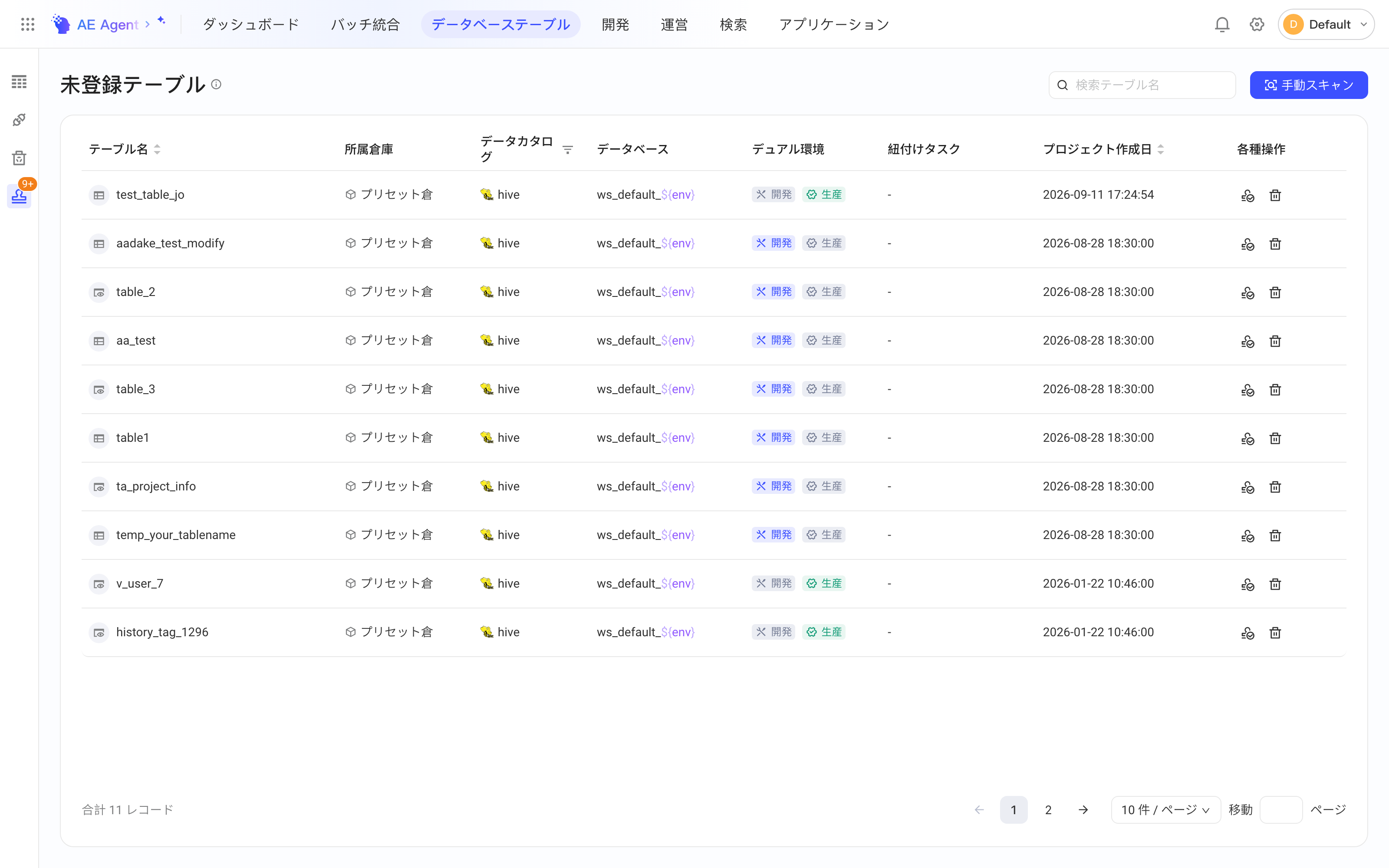This screenshot has height=868, width=1389.
Task: Click 手動スキャン button
Action: coord(1309,85)
